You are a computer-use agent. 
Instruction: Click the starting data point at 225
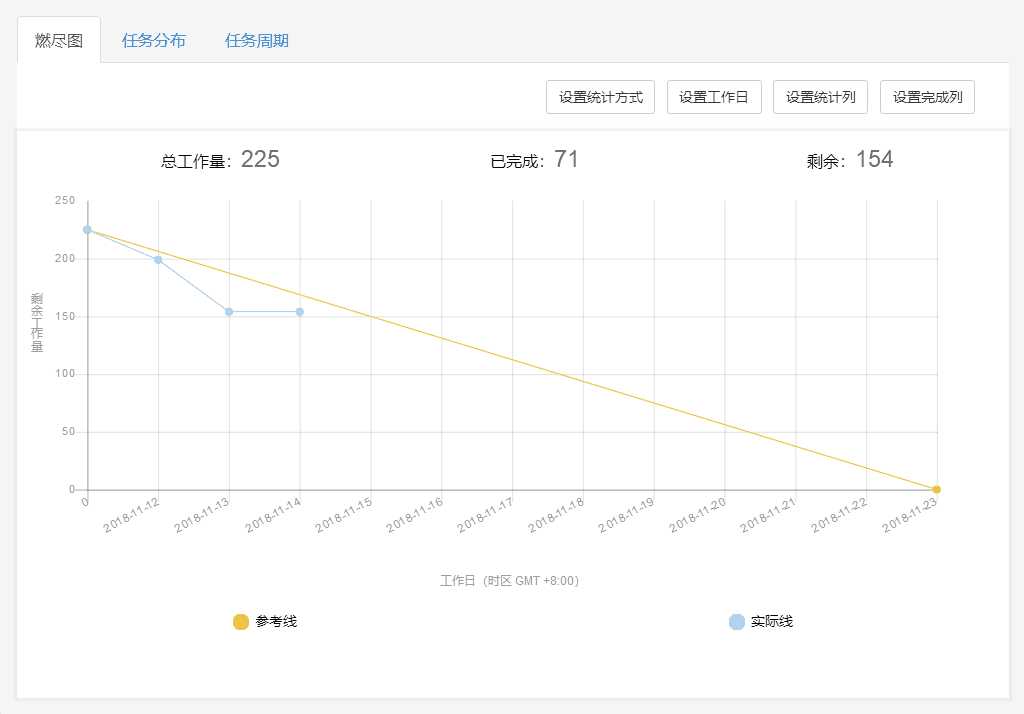87,230
